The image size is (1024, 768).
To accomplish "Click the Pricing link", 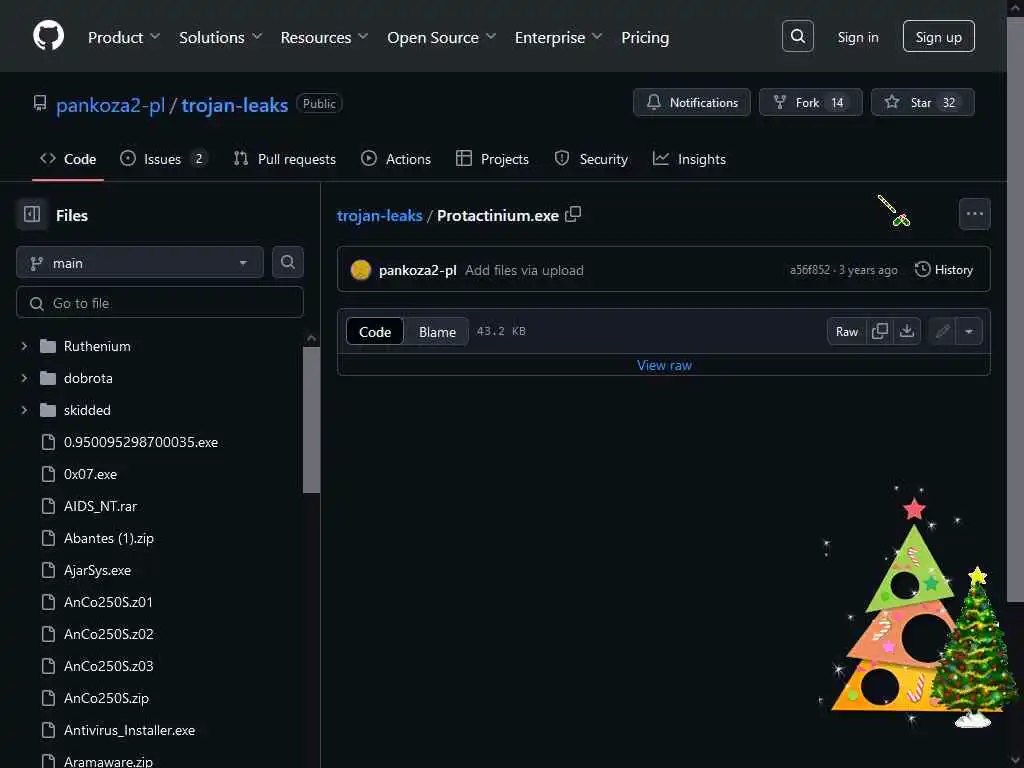I will point(645,37).
